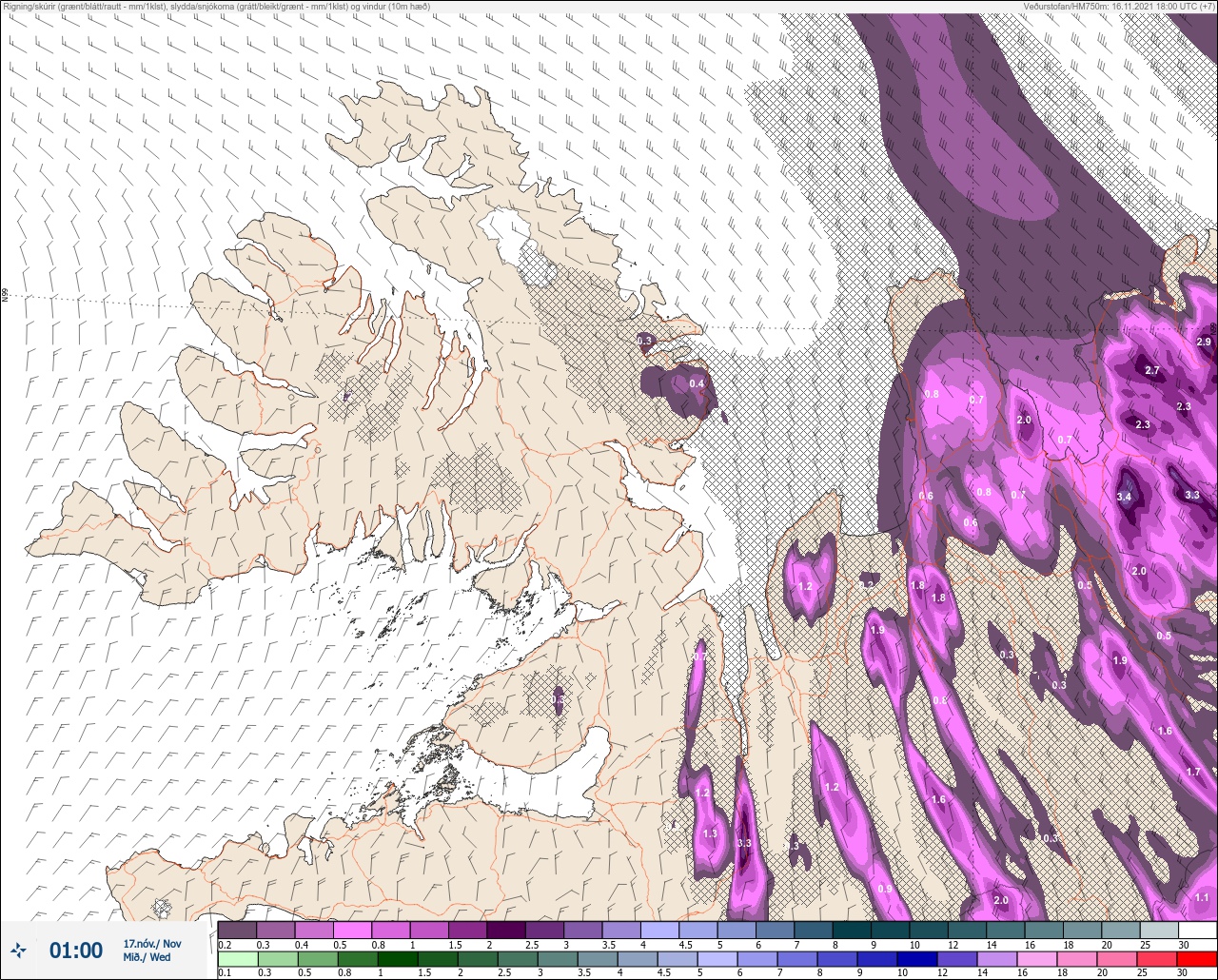Click the 1.1 value in the bottom-right corner
Image resolution: width=1218 pixels, height=980 pixels.
[1202, 897]
